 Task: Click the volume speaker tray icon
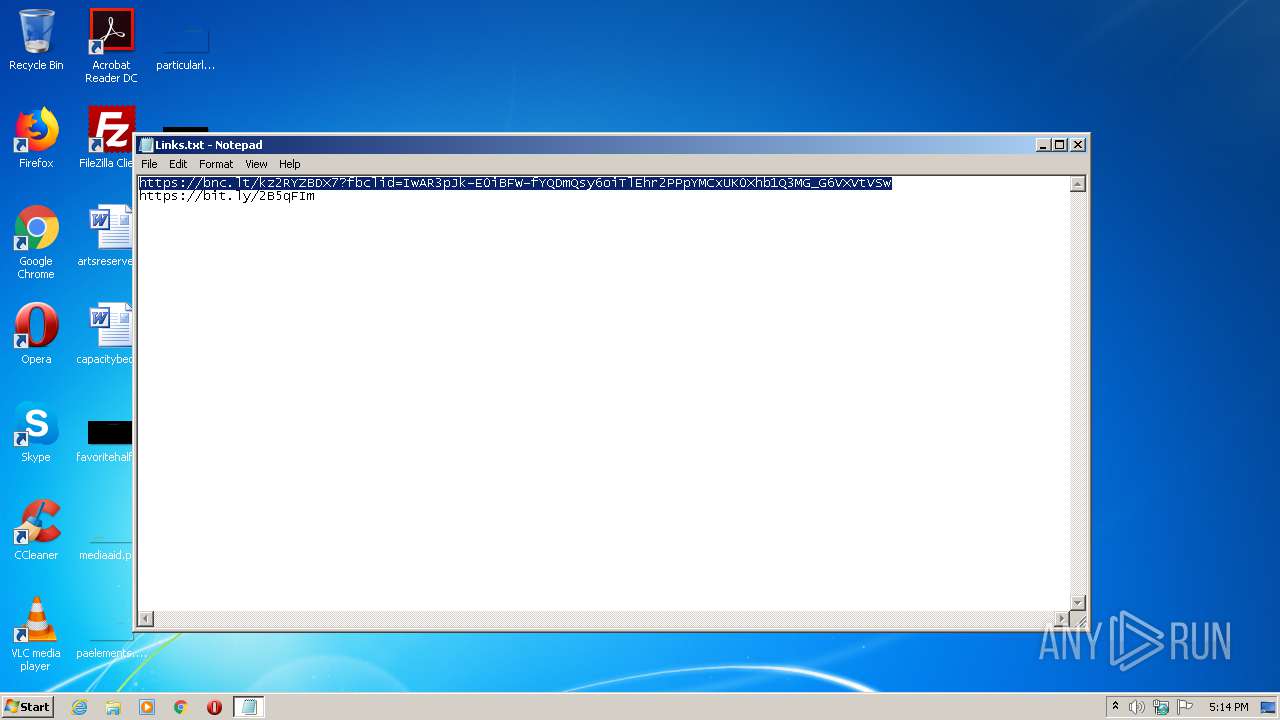(x=1137, y=707)
